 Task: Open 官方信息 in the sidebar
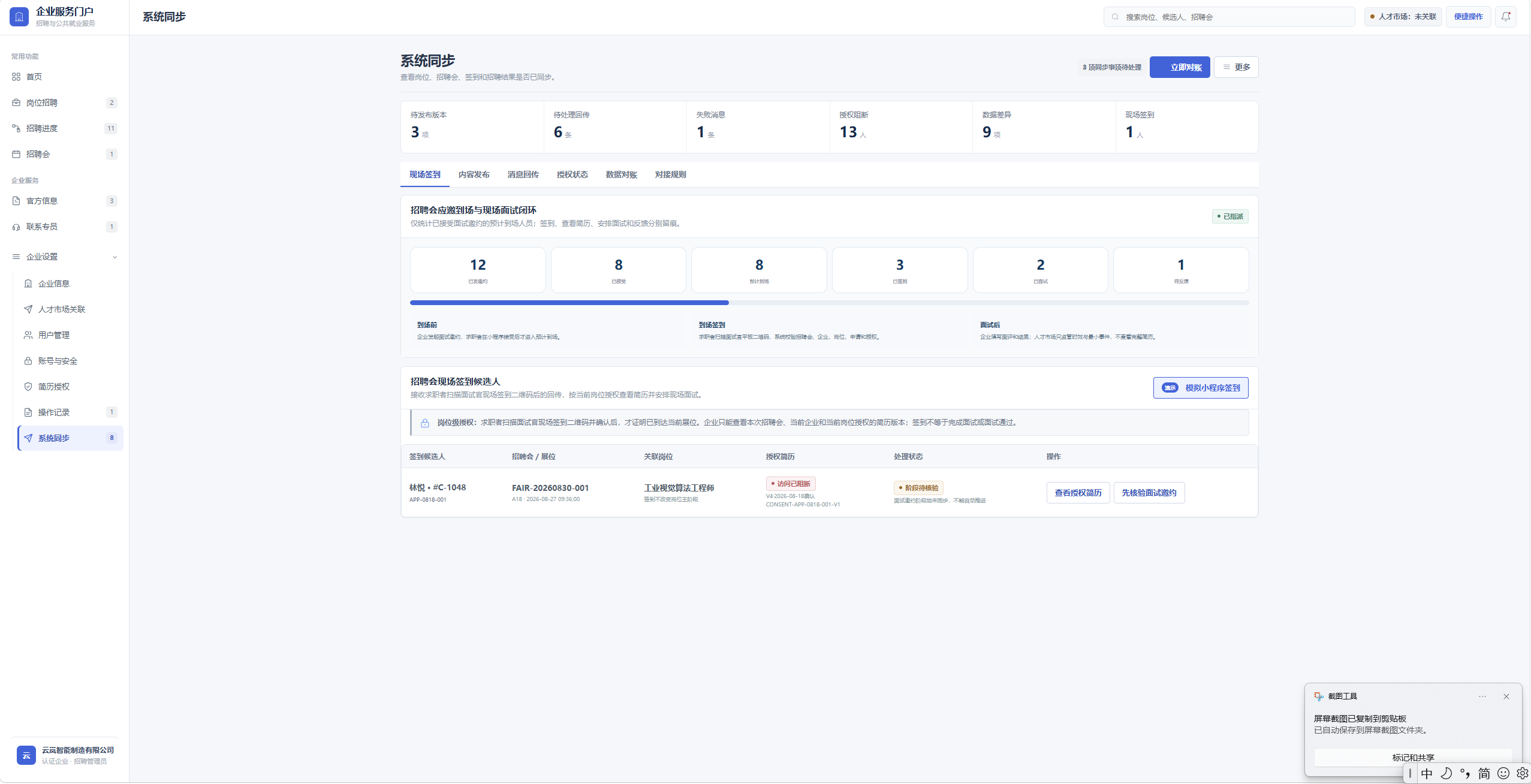(x=64, y=201)
